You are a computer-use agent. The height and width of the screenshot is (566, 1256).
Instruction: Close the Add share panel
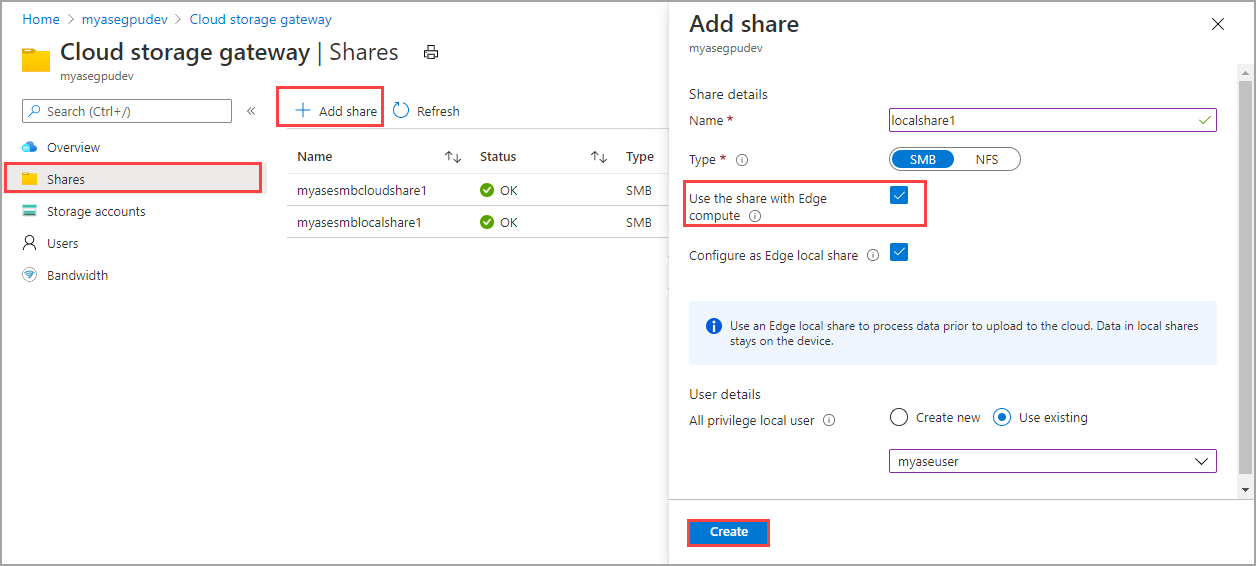click(x=1217, y=24)
